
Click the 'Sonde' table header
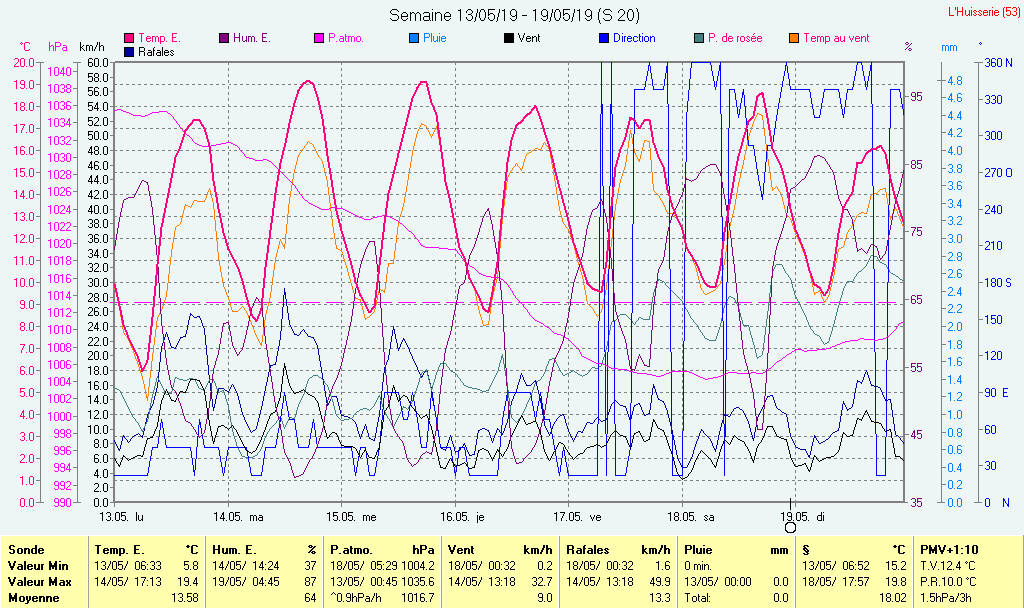pyautogui.click(x=26, y=550)
